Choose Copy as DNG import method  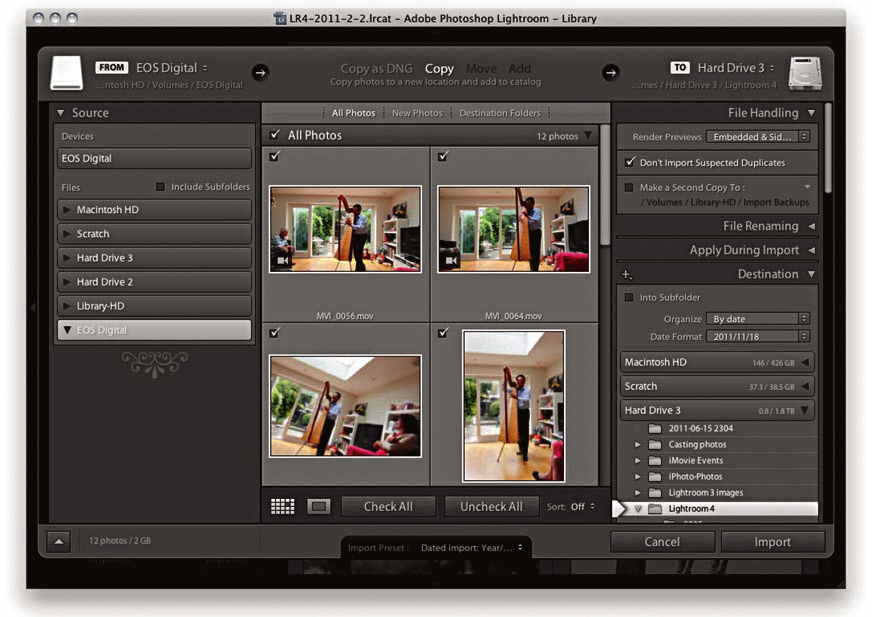point(376,68)
